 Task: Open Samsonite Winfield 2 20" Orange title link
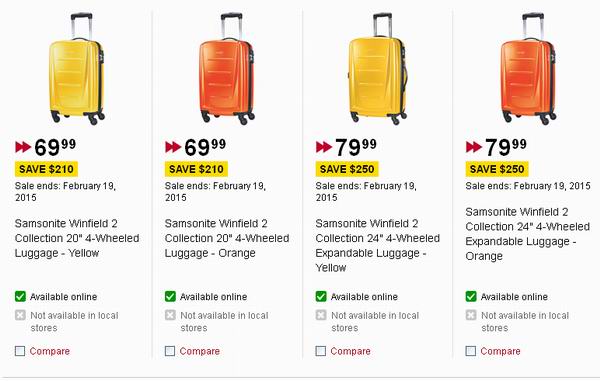pos(227,238)
